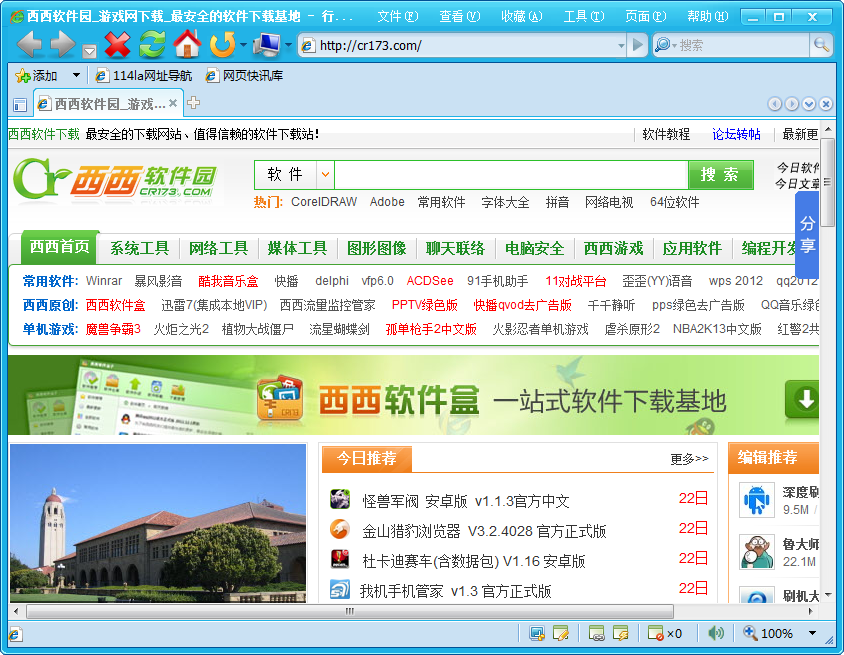Open the 工具(T) menu
This screenshot has width=844, height=655.
point(583,17)
